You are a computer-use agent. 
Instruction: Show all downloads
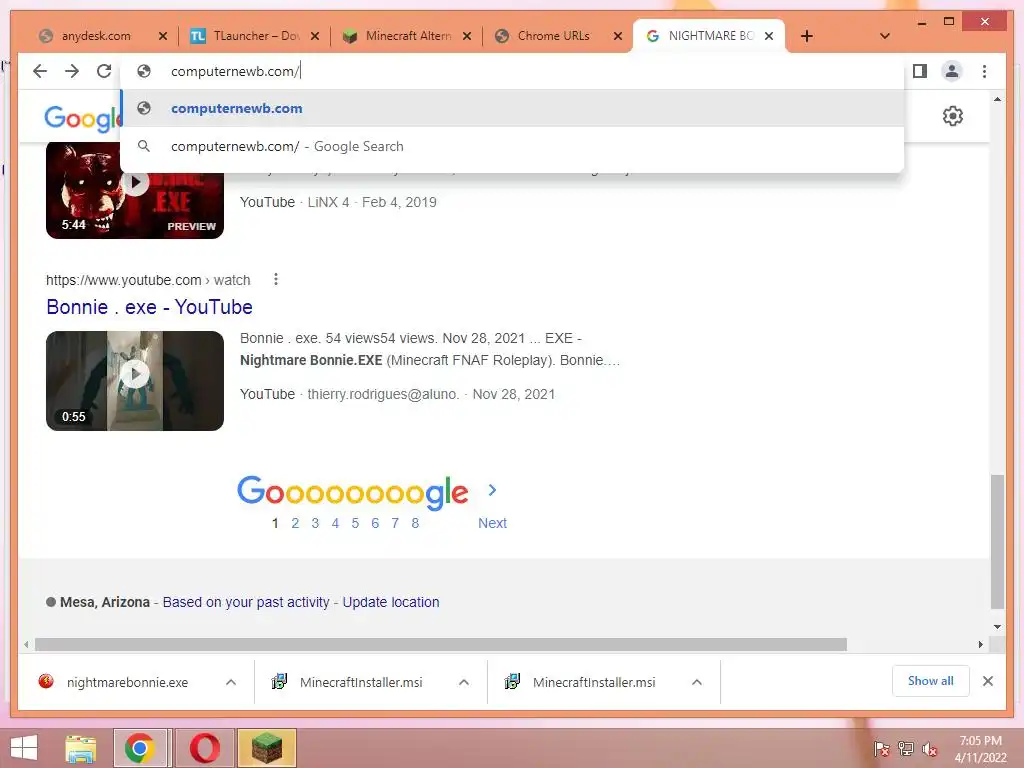pyautogui.click(x=931, y=681)
